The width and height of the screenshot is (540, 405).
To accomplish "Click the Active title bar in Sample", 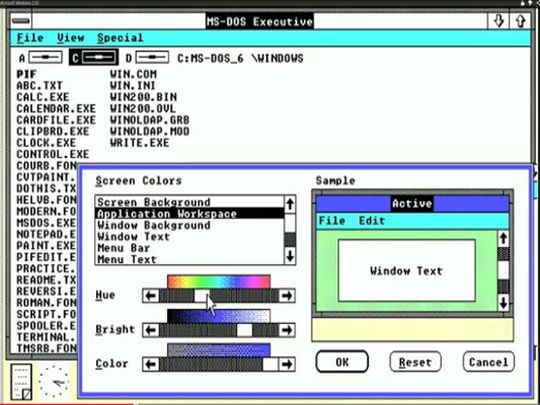I will pyautogui.click(x=412, y=204).
